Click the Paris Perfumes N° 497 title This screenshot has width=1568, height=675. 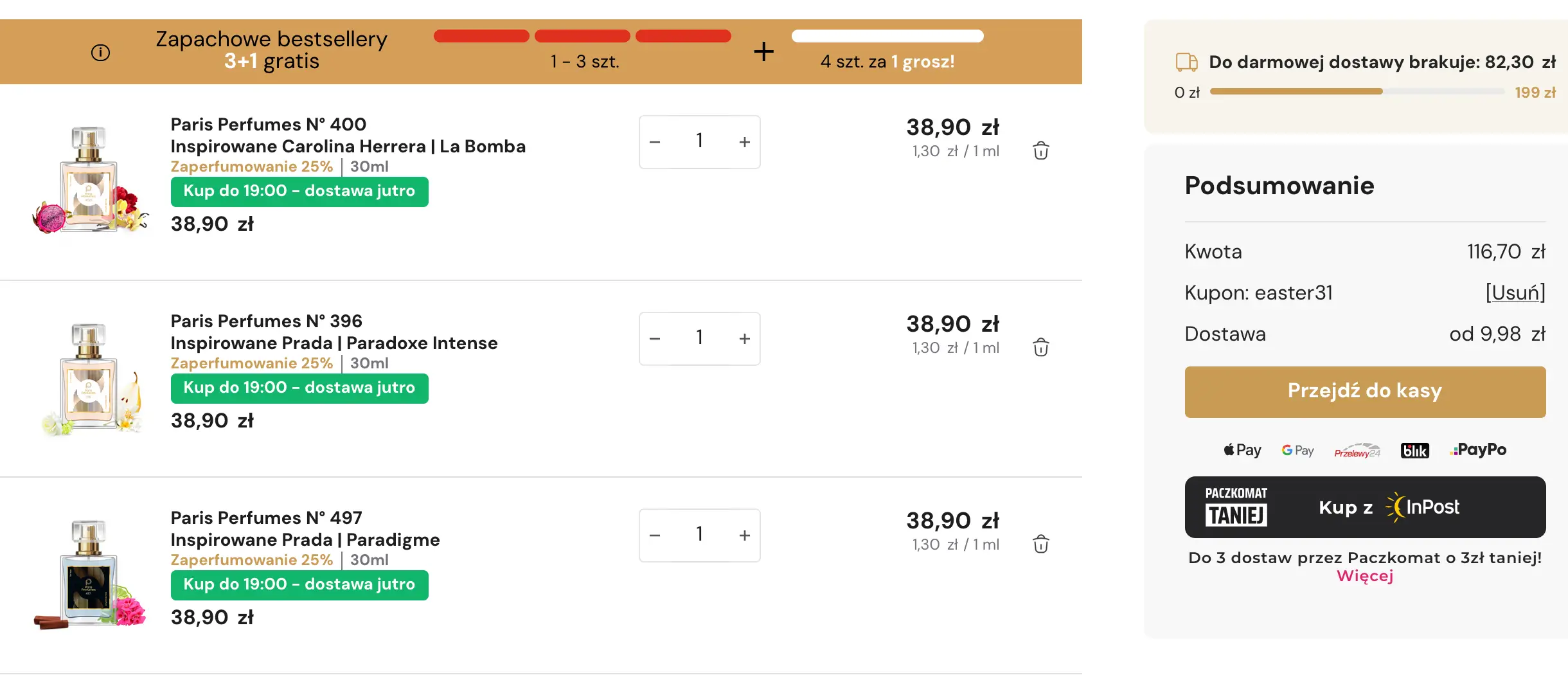click(x=266, y=518)
